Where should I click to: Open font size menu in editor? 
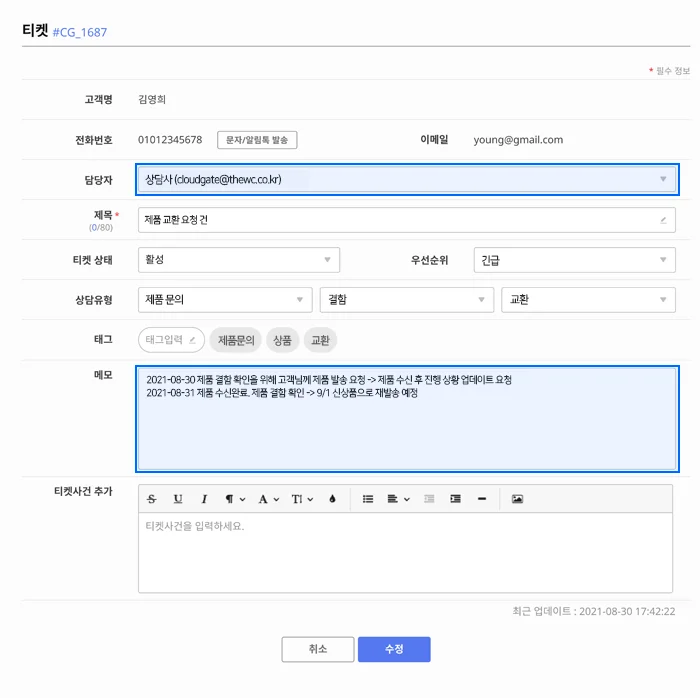302,499
